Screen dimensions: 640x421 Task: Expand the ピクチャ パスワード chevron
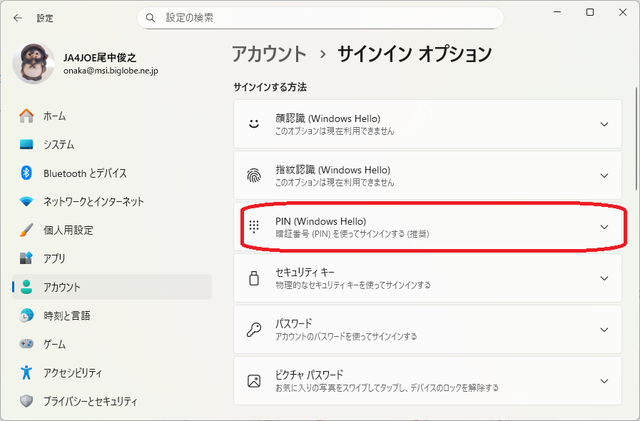coord(604,381)
